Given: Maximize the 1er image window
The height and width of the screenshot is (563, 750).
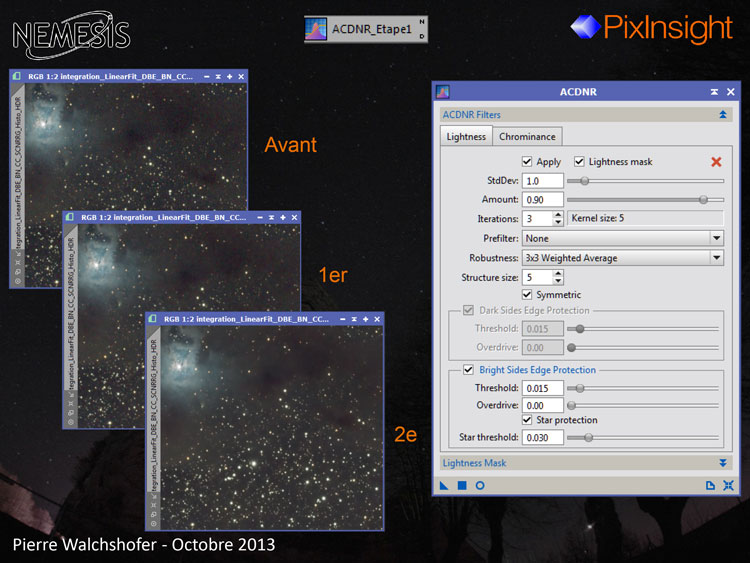Looking at the screenshot, I should (x=283, y=218).
